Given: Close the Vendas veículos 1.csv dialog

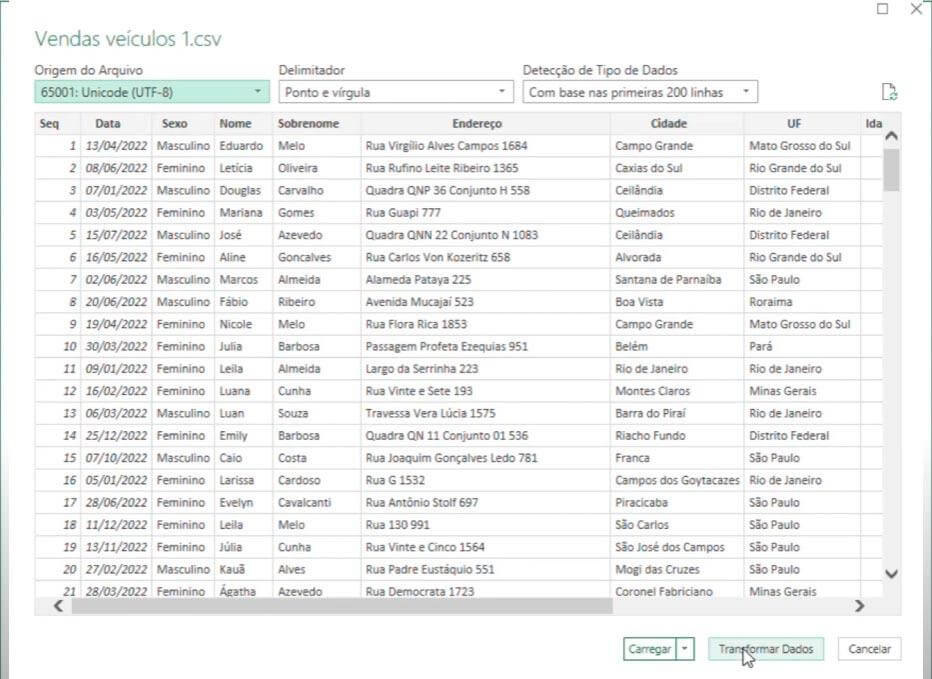Looking at the screenshot, I should (x=916, y=9).
